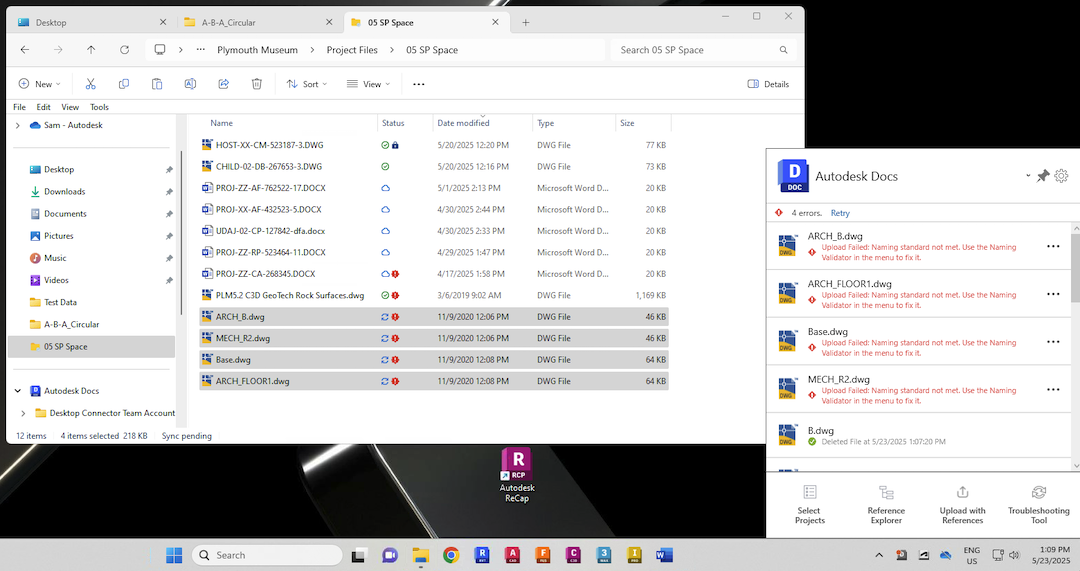Click the Delete trash icon in toolbar

(x=257, y=84)
